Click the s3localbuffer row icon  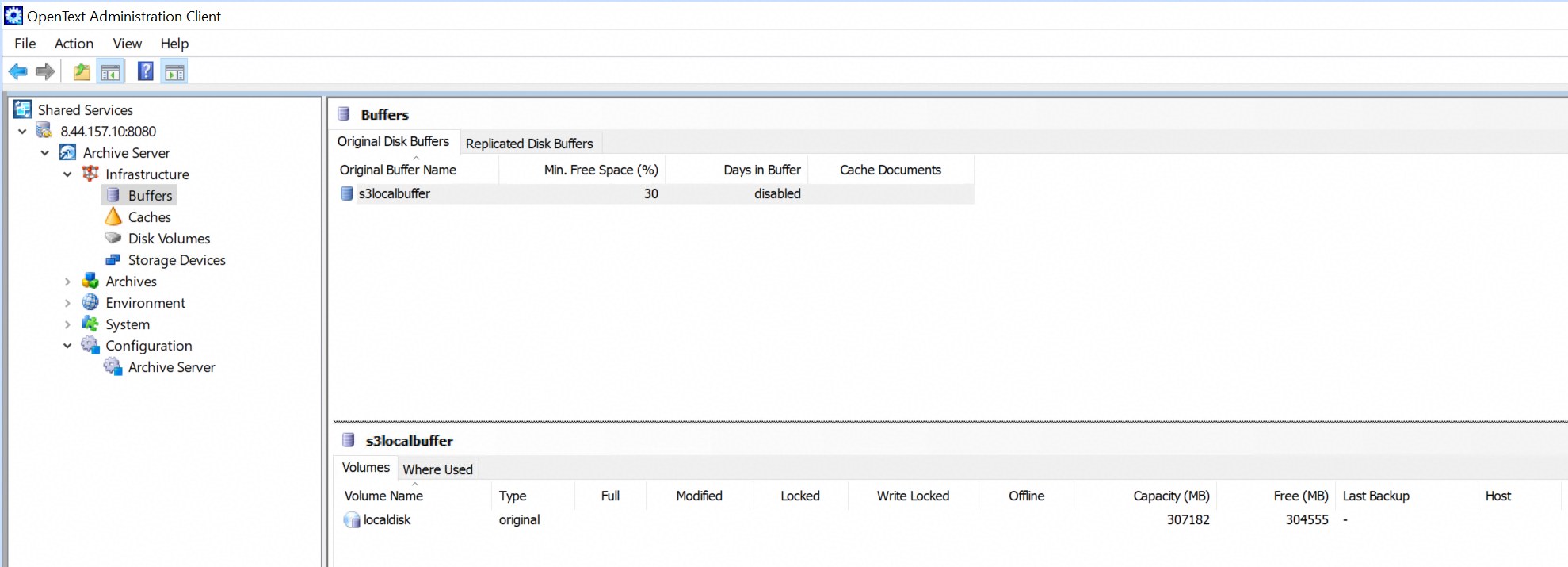[347, 193]
